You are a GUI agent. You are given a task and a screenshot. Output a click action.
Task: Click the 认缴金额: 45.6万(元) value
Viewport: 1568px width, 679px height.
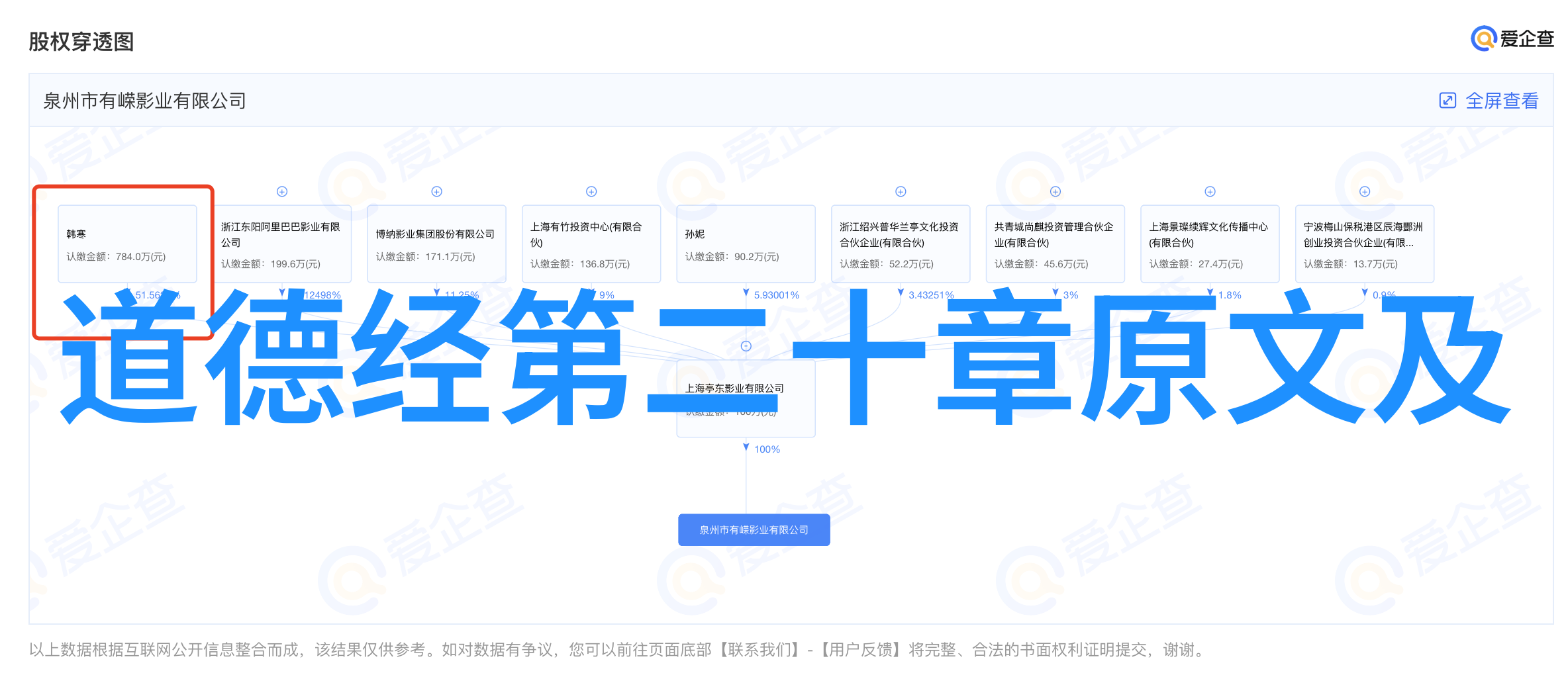click(1041, 264)
